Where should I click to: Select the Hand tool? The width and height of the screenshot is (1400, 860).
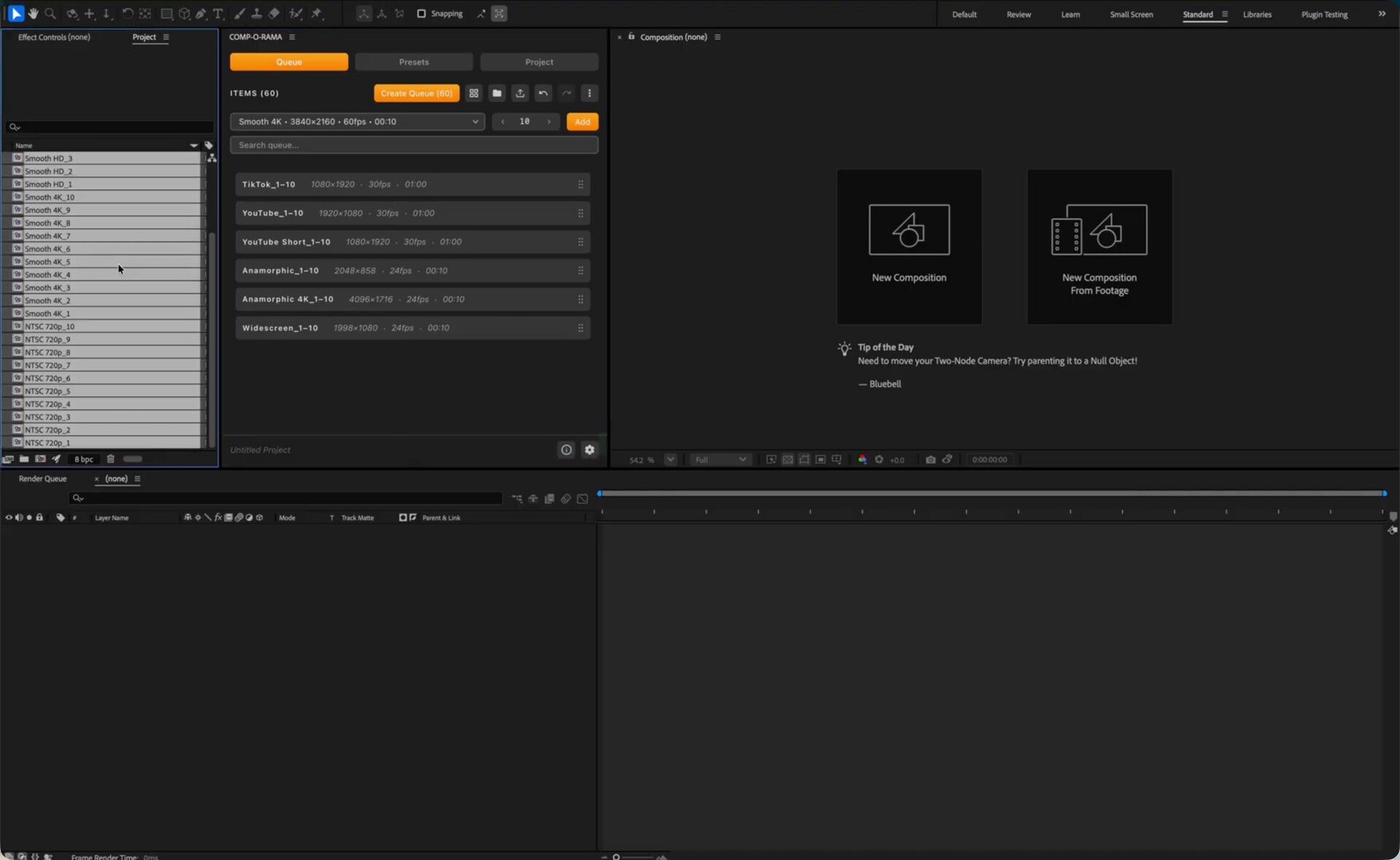pyautogui.click(x=33, y=14)
